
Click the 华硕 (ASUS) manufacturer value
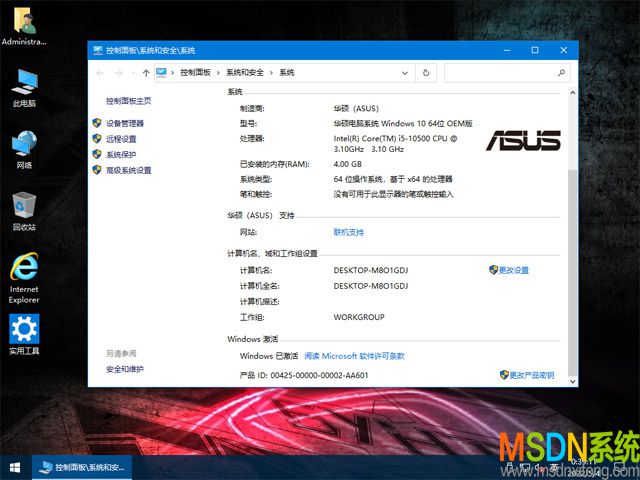click(356, 109)
